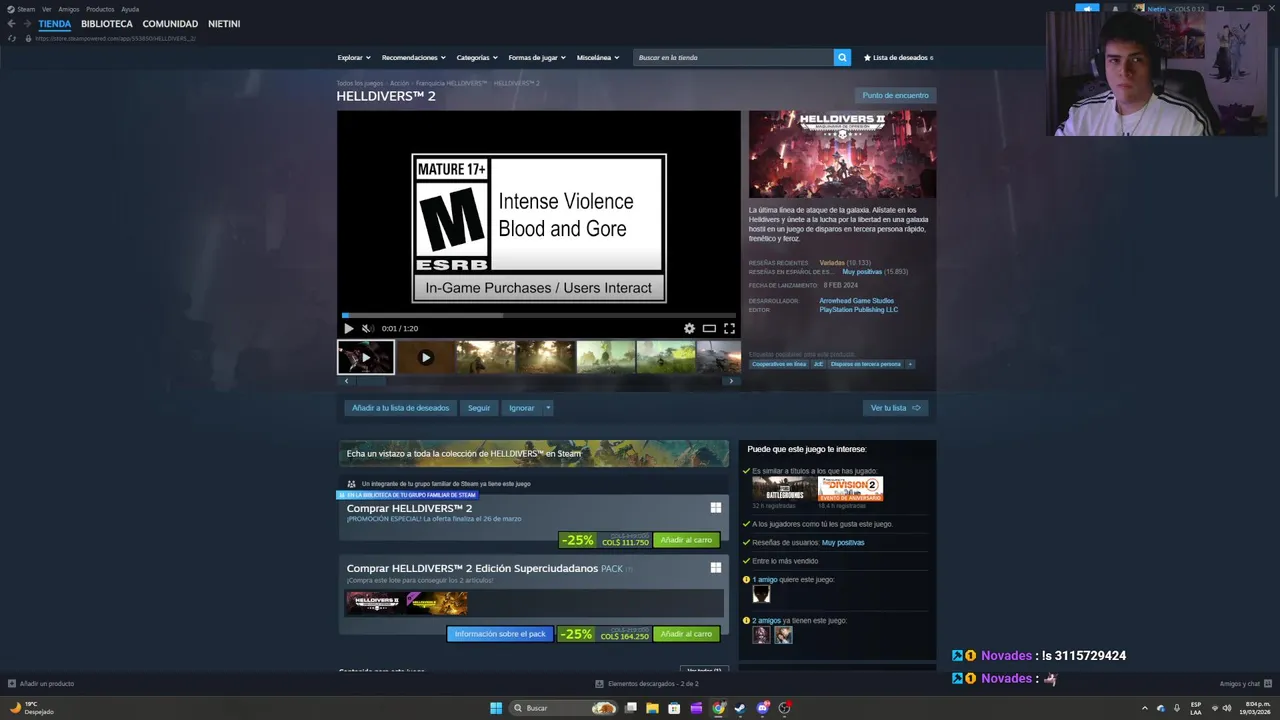
Task: Click the Punto de encuentro button
Action: coord(895,95)
